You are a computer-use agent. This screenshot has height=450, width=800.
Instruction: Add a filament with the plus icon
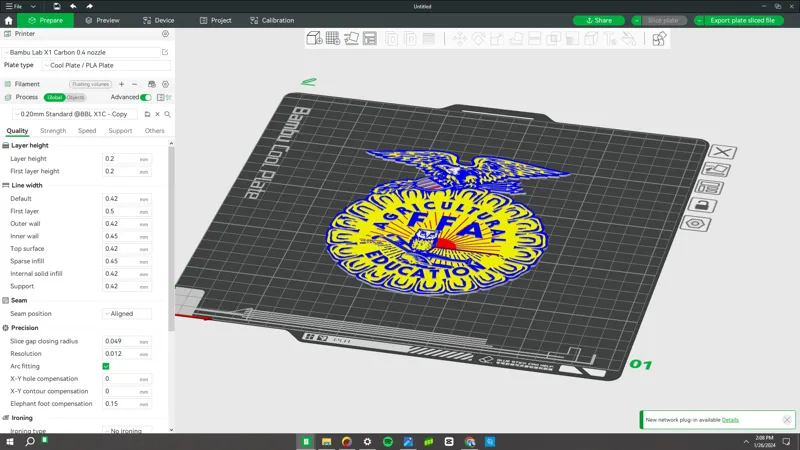click(x=121, y=84)
